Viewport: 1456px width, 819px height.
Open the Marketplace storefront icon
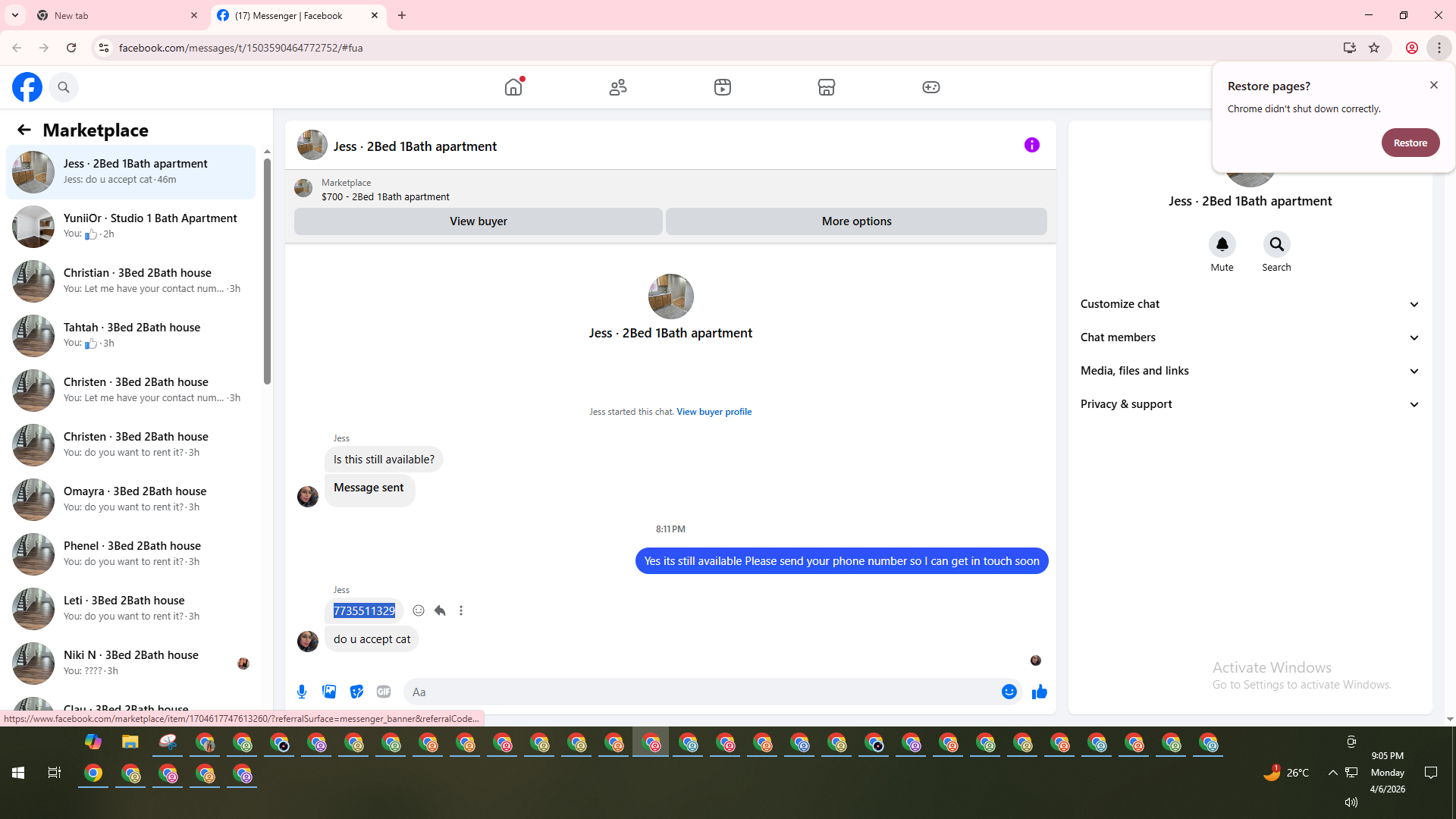pos(827,87)
